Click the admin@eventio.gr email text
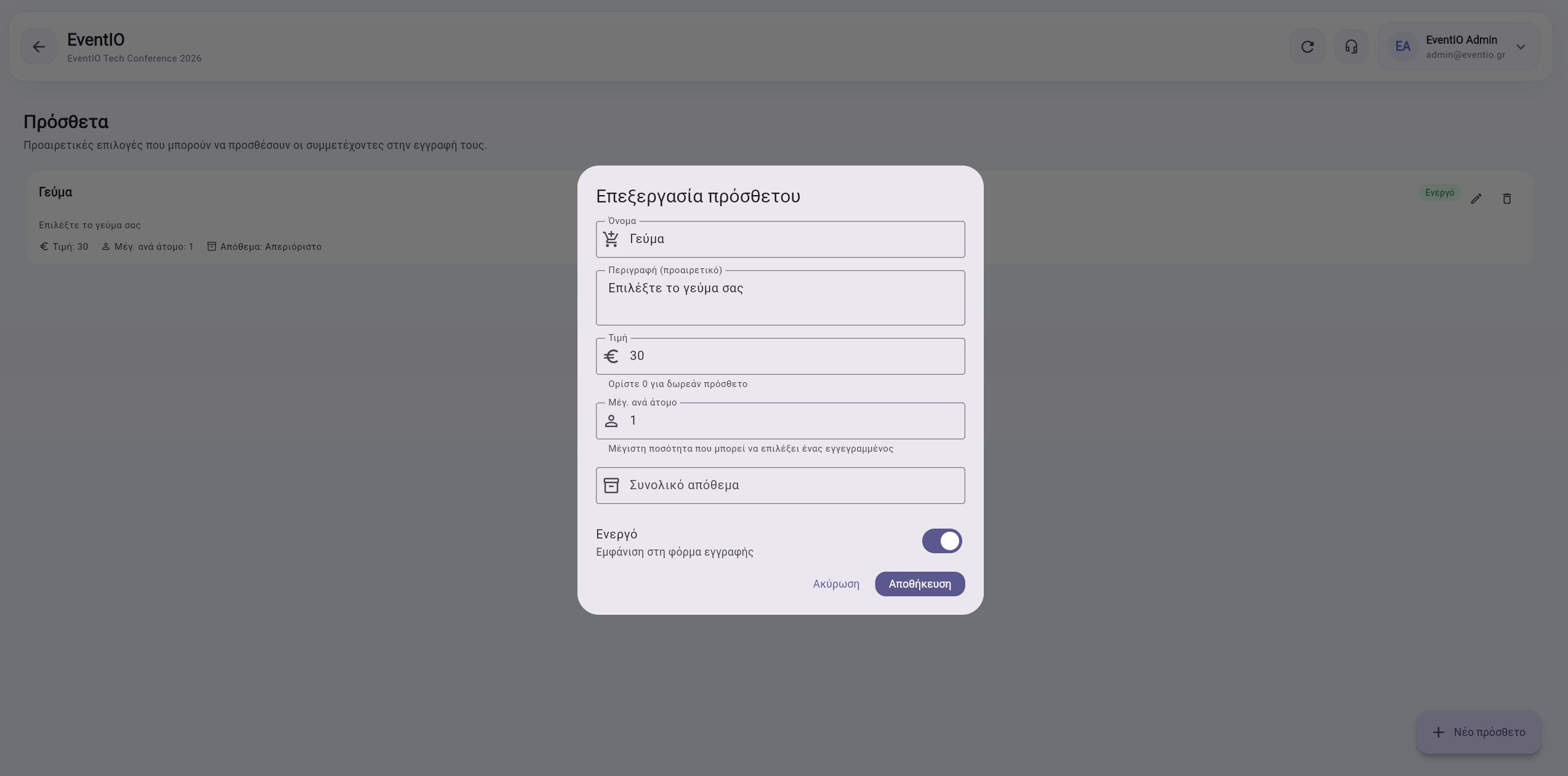This screenshot has width=1568, height=776. [x=1466, y=55]
